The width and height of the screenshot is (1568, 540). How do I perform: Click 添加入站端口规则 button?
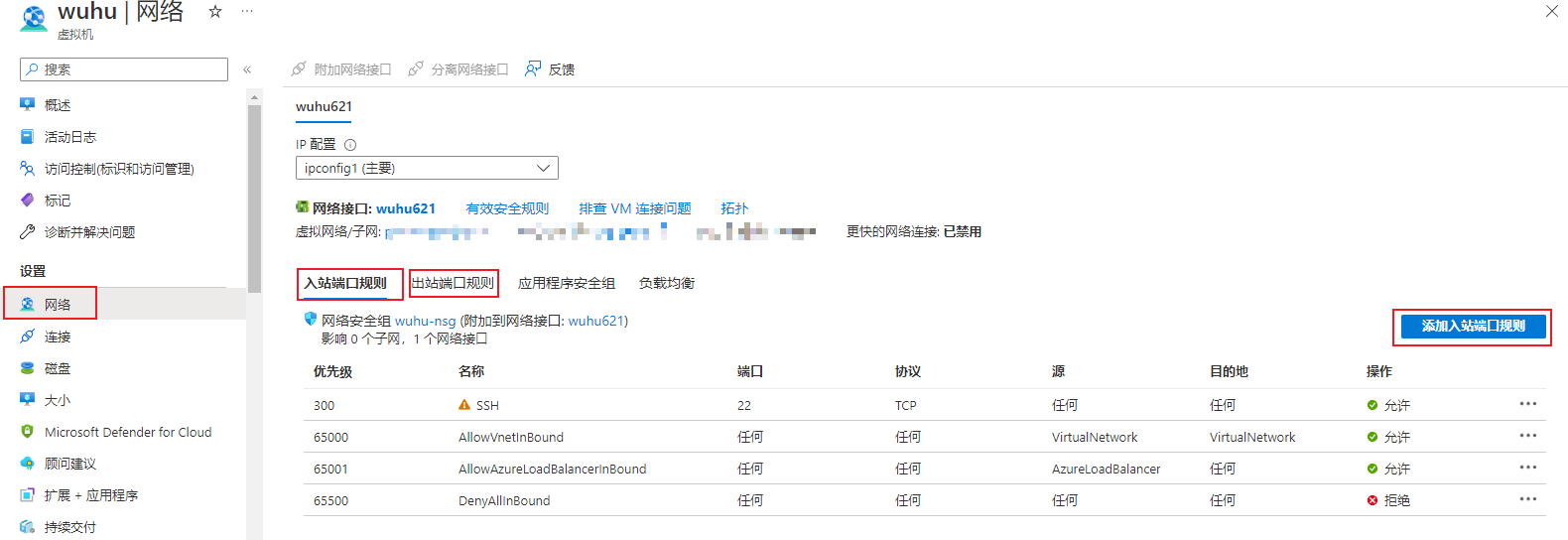(1474, 326)
